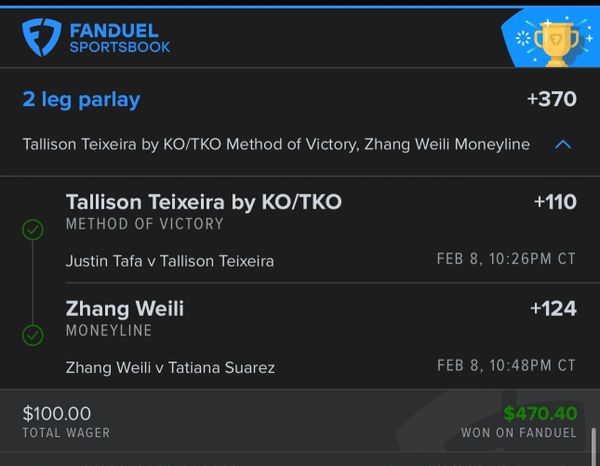Open the Zhang Weili v Tatiana Suarez matchup

(170, 367)
